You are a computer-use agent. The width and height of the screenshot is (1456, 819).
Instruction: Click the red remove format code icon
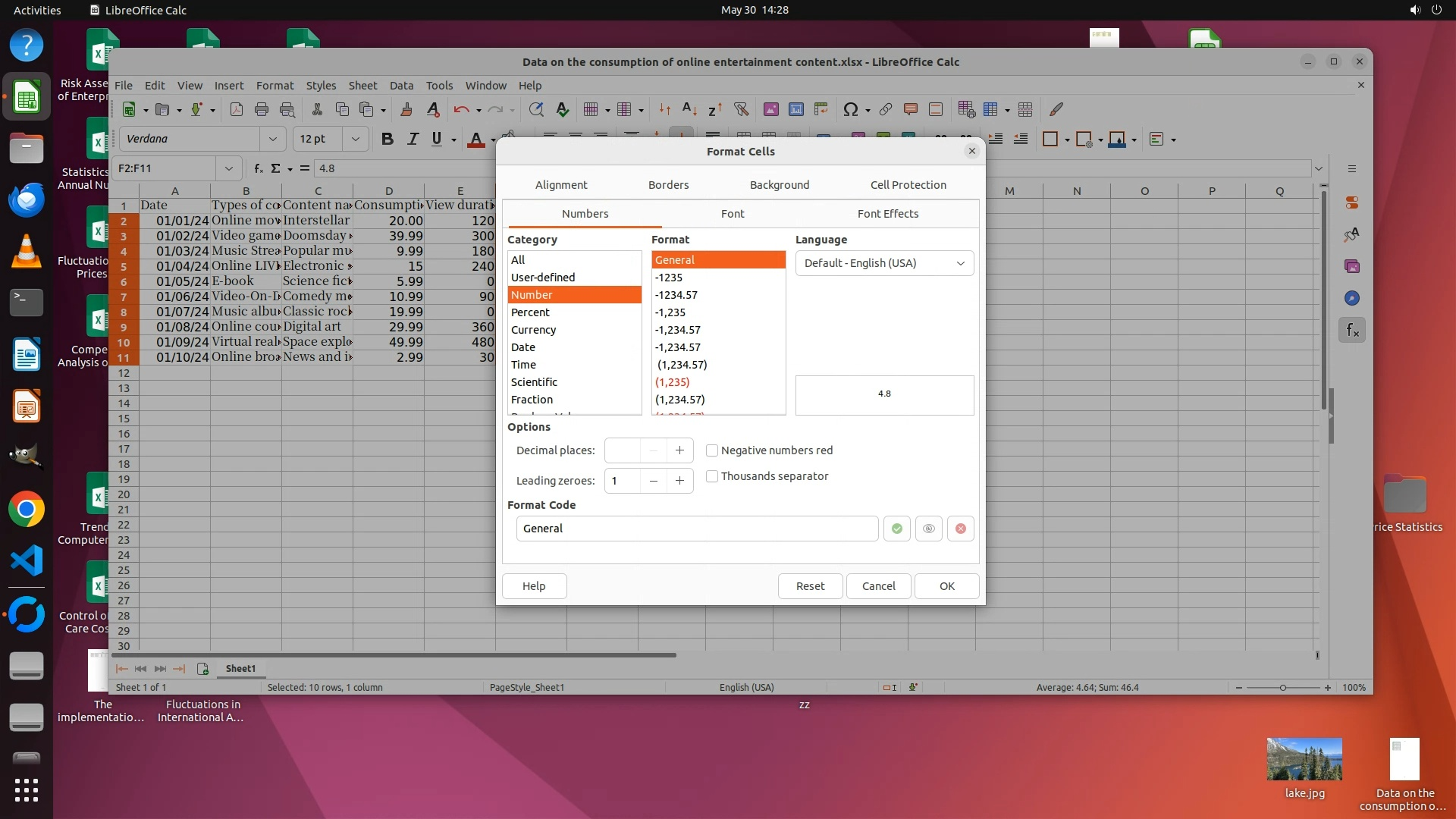[x=961, y=529]
